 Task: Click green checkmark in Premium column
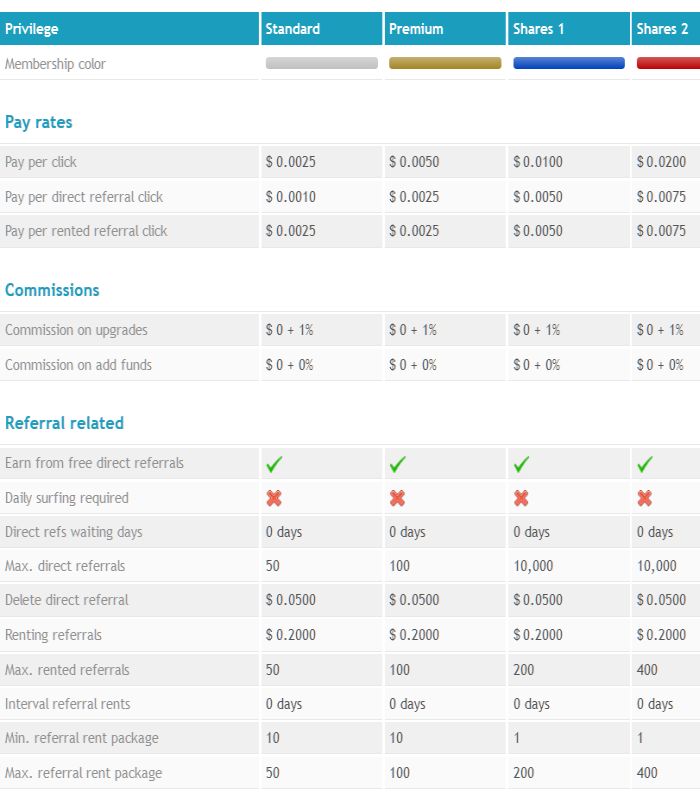pos(397,464)
